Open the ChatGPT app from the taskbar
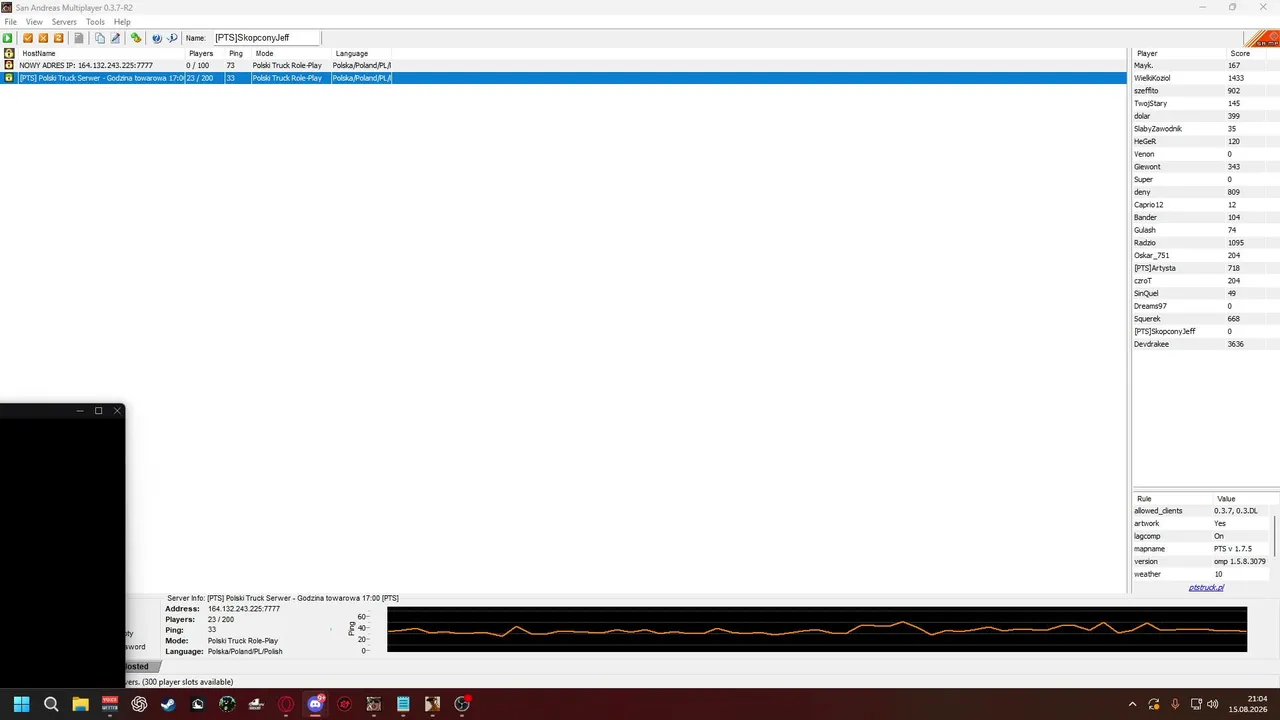1280x720 pixels. (x=139, y=704)
